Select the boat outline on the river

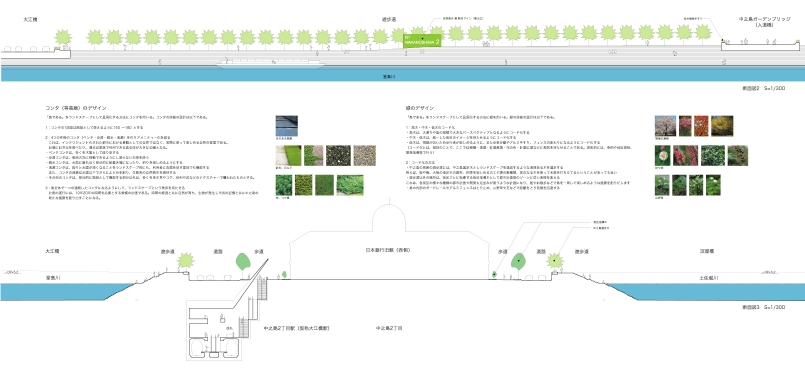tap(270, 63)
